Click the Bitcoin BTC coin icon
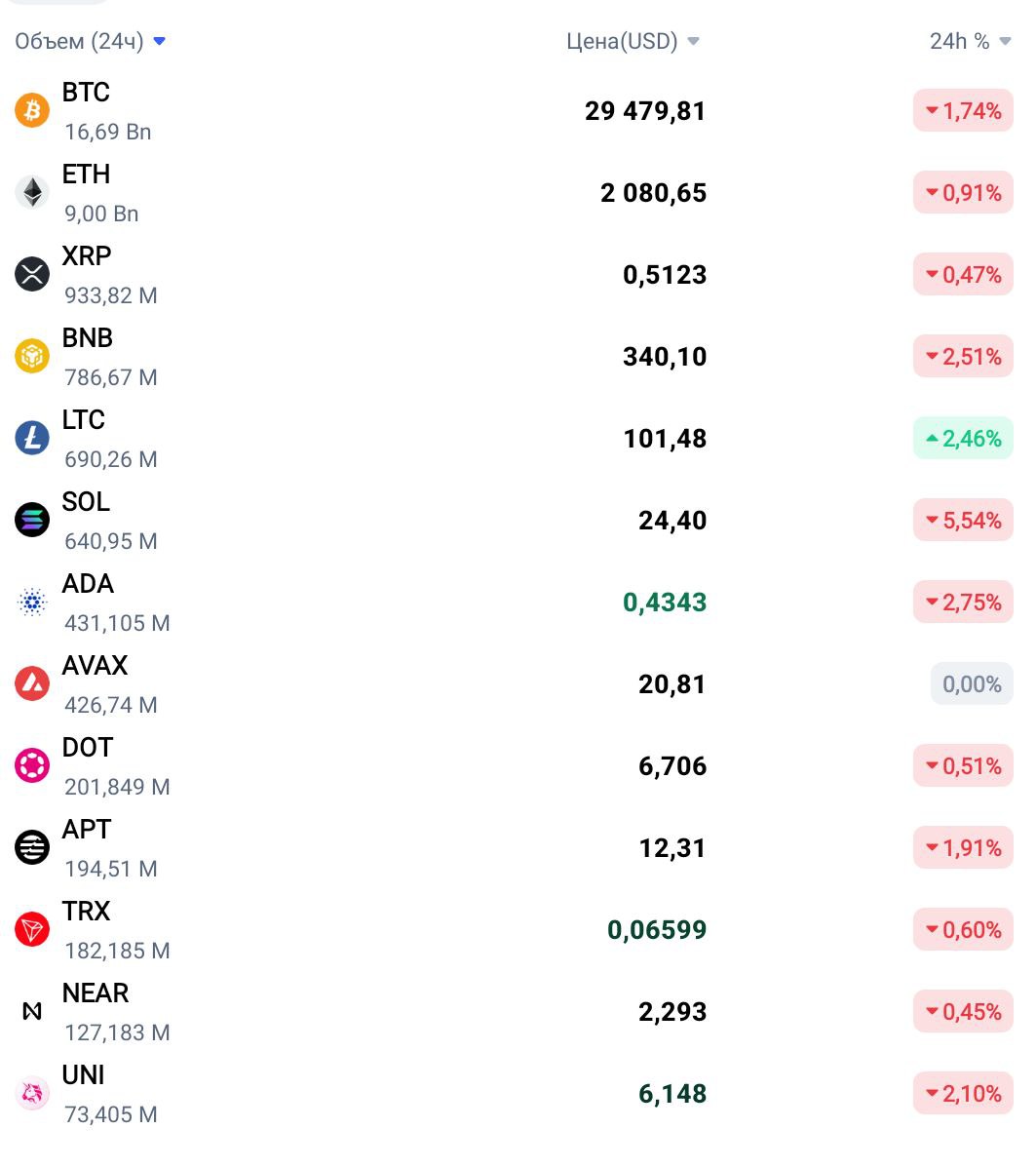The width and height of the screenshot is (1036, 1168). point(32,110)
